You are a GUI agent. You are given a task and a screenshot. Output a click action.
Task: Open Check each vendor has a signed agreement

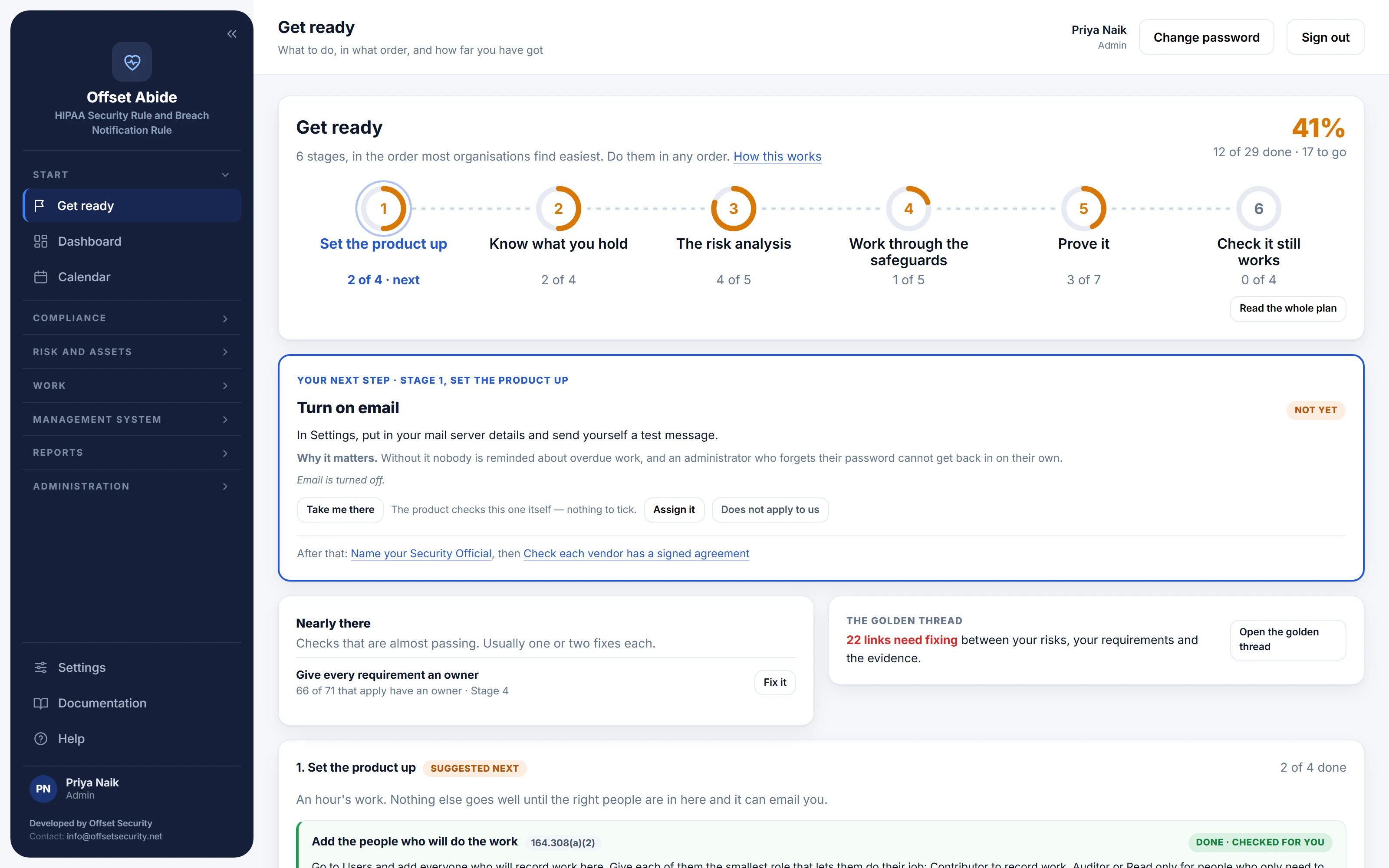636,553
